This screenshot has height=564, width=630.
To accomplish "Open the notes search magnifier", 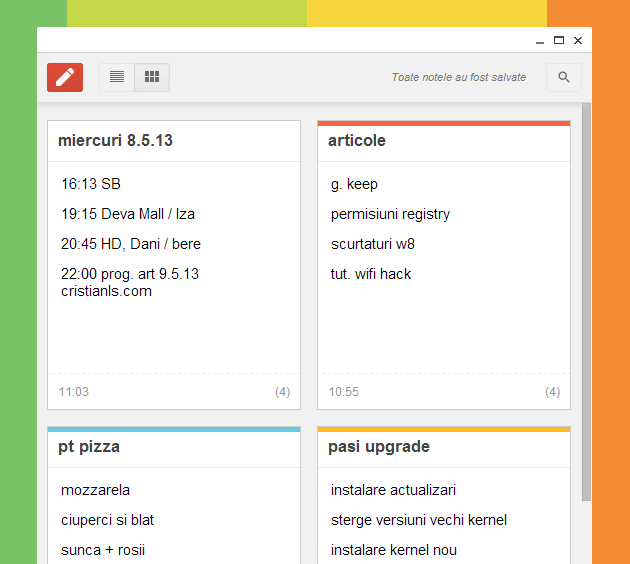I will tap(564, 77).
